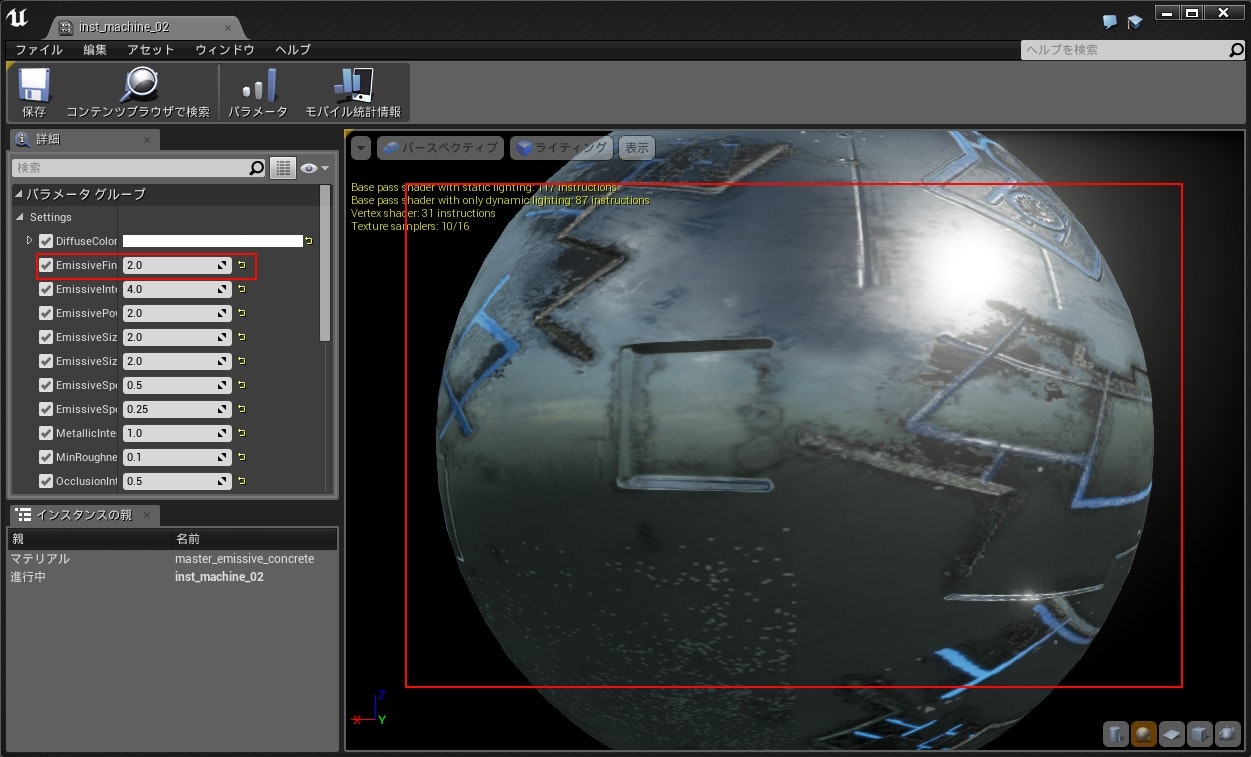Expand the DiffuseColor parameter arrow
1251x757 pixels.
pos(29,241)
